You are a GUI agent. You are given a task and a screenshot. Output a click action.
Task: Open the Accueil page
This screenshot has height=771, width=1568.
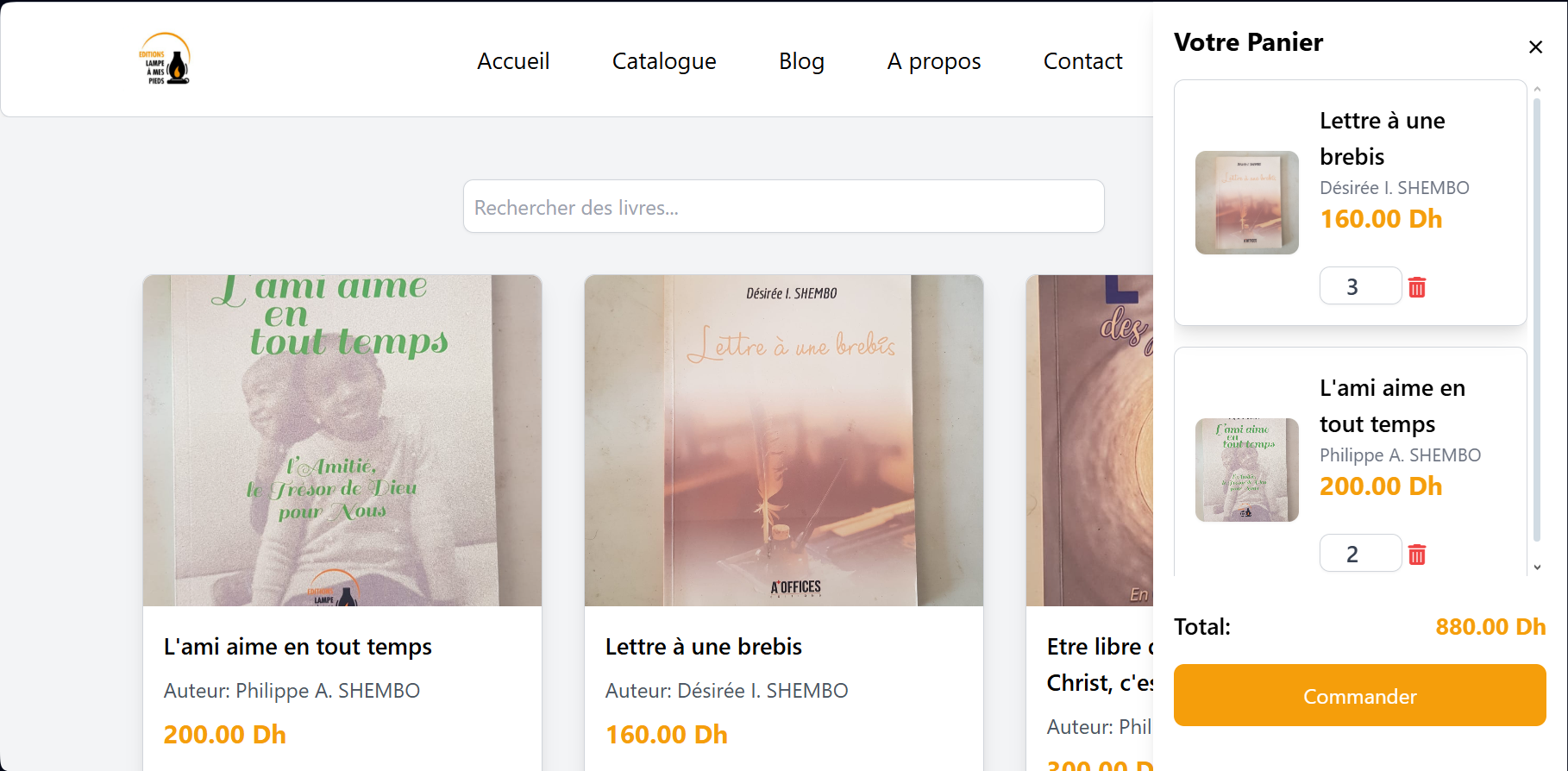click(x=513, y=61)
